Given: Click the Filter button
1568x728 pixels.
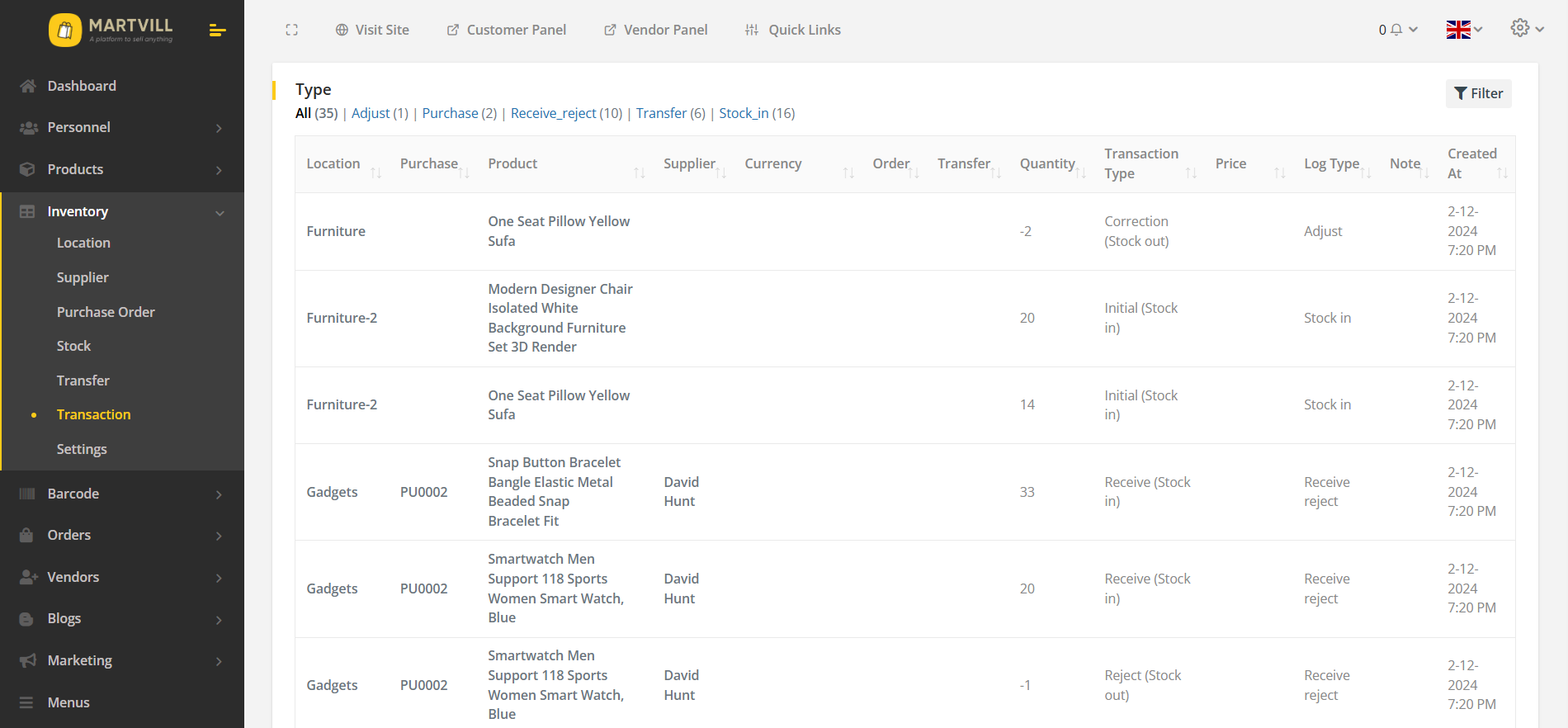Looking at the screenshot, I should [1478, 93].
